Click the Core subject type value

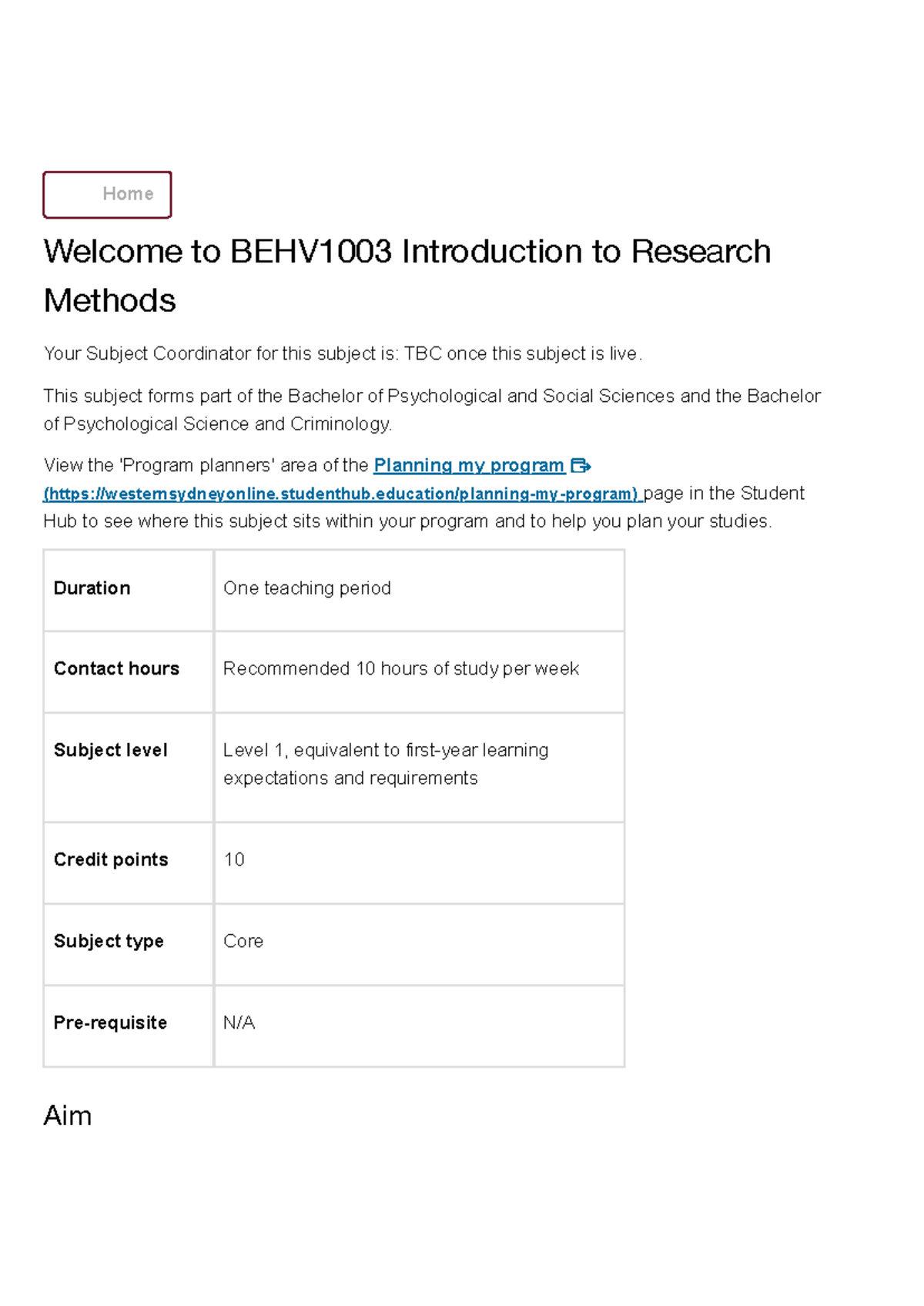tap(243, 942)
